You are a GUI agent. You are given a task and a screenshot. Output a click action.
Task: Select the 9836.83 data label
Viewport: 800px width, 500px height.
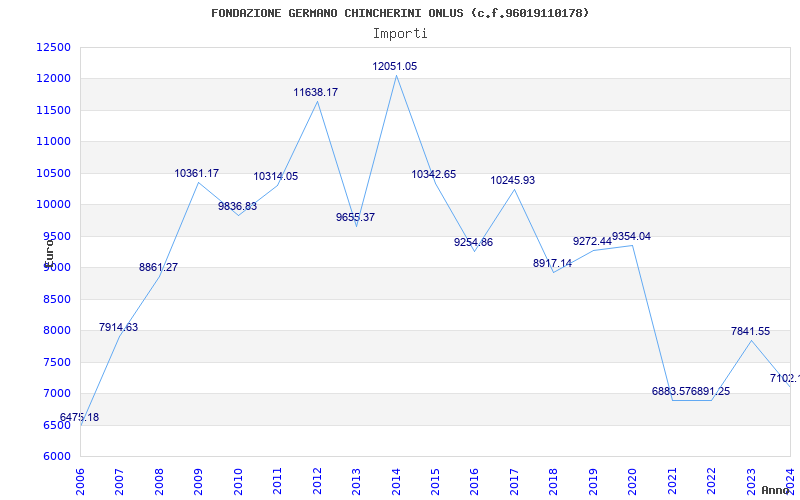click(237, 207)
